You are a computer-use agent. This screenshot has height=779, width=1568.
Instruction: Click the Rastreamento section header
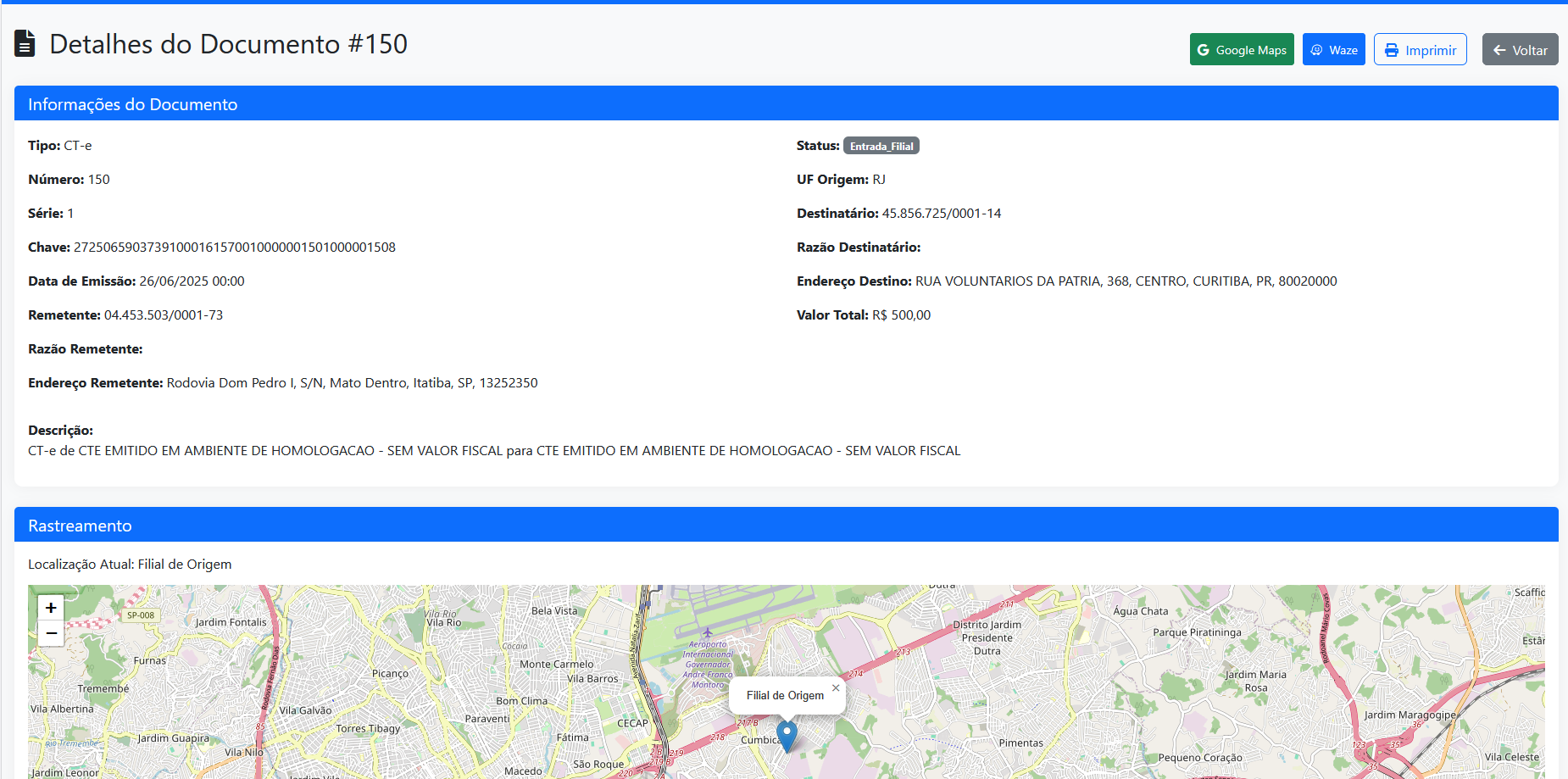(80, 525)
